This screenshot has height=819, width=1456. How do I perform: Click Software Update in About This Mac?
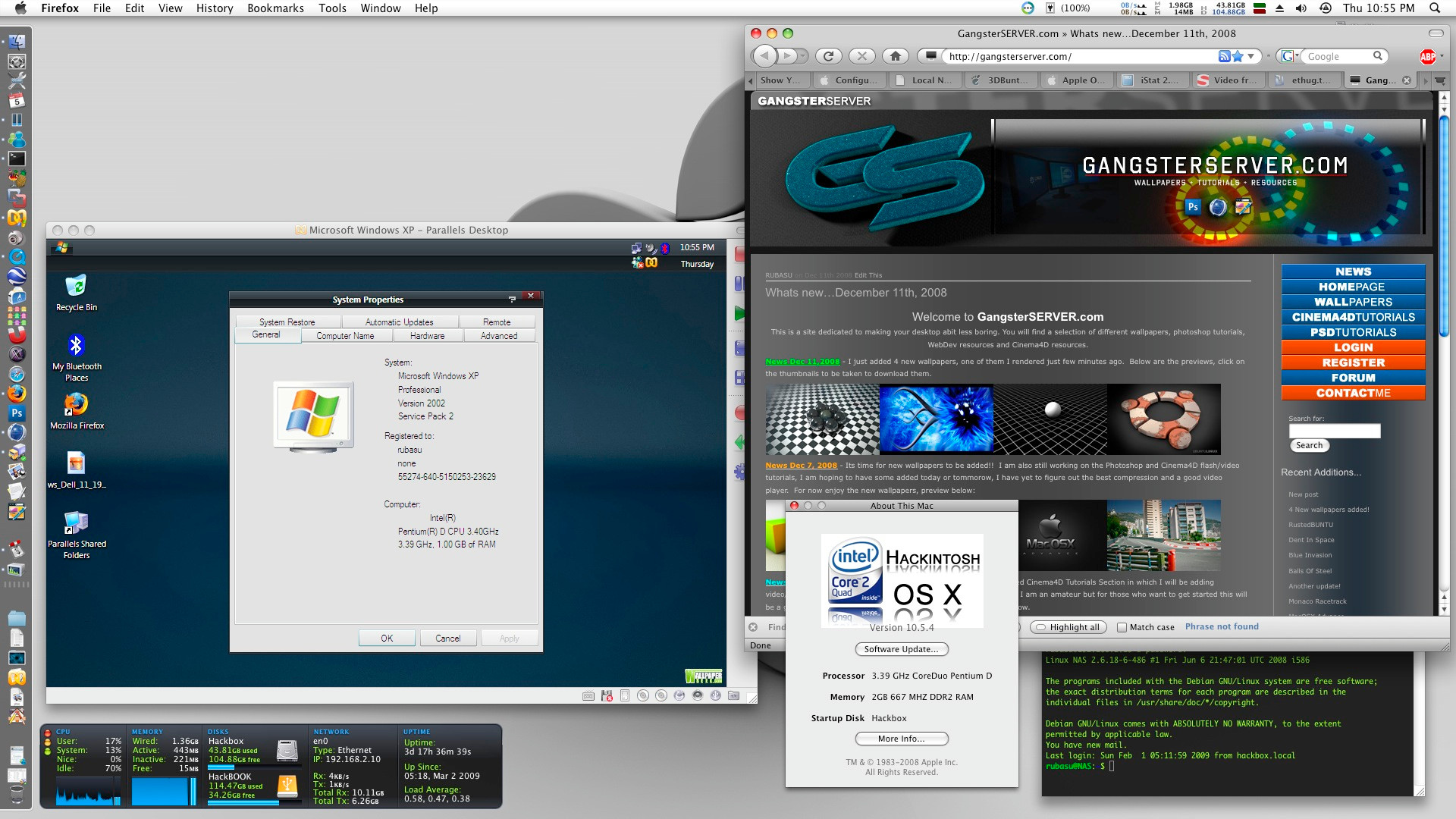click(x=901, y=649)
